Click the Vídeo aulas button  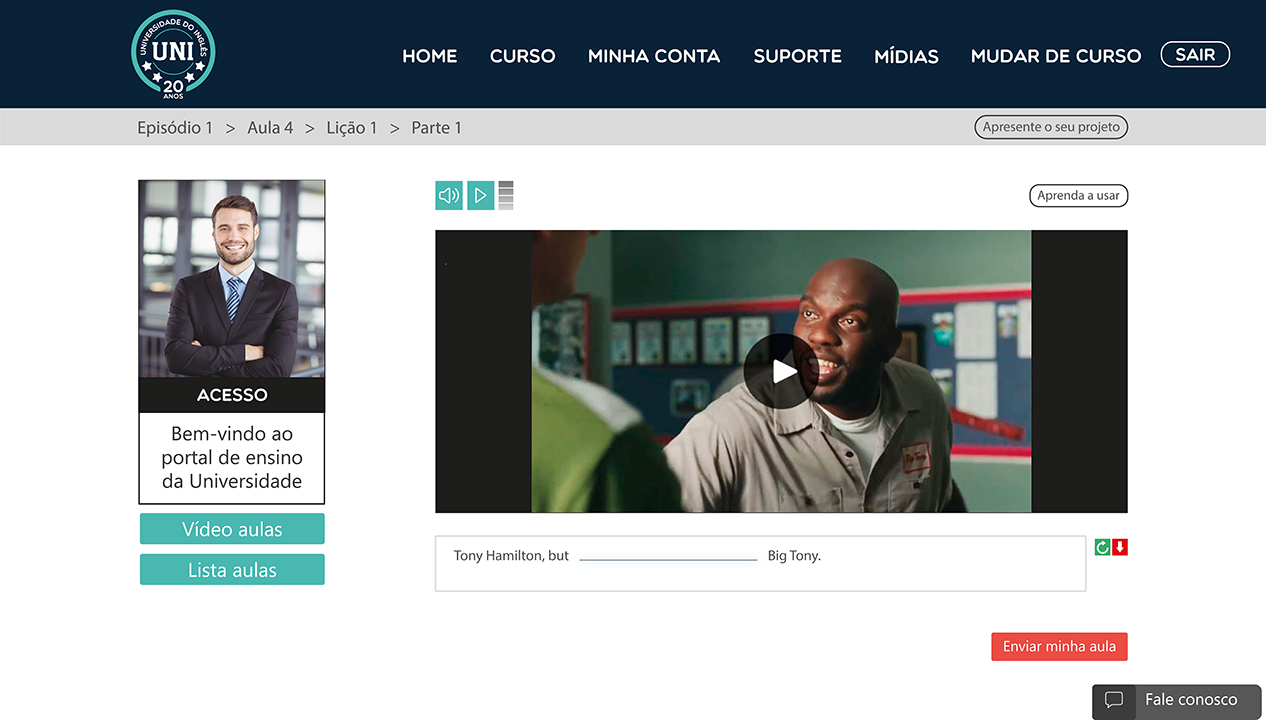coord(232,529)
